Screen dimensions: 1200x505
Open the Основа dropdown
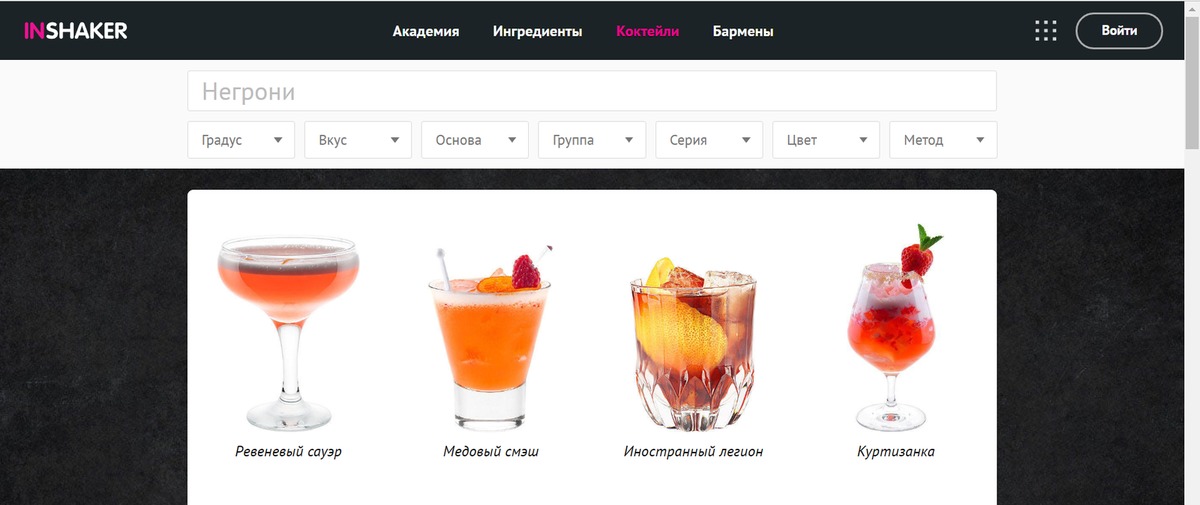tap(475, 140)
